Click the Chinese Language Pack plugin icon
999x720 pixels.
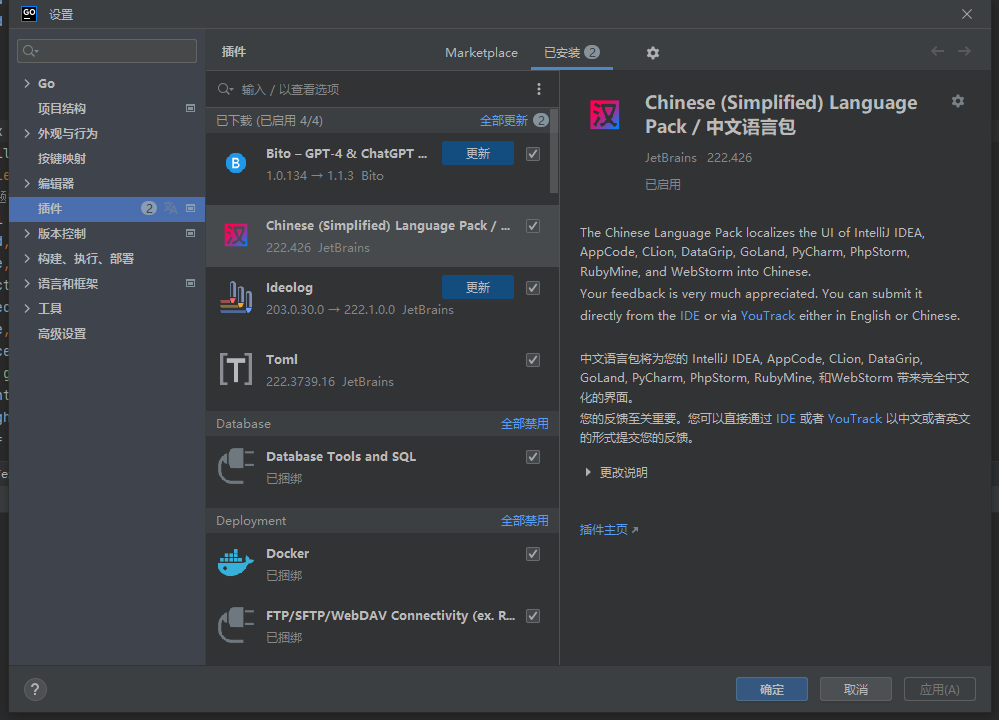tap(235, 234)
